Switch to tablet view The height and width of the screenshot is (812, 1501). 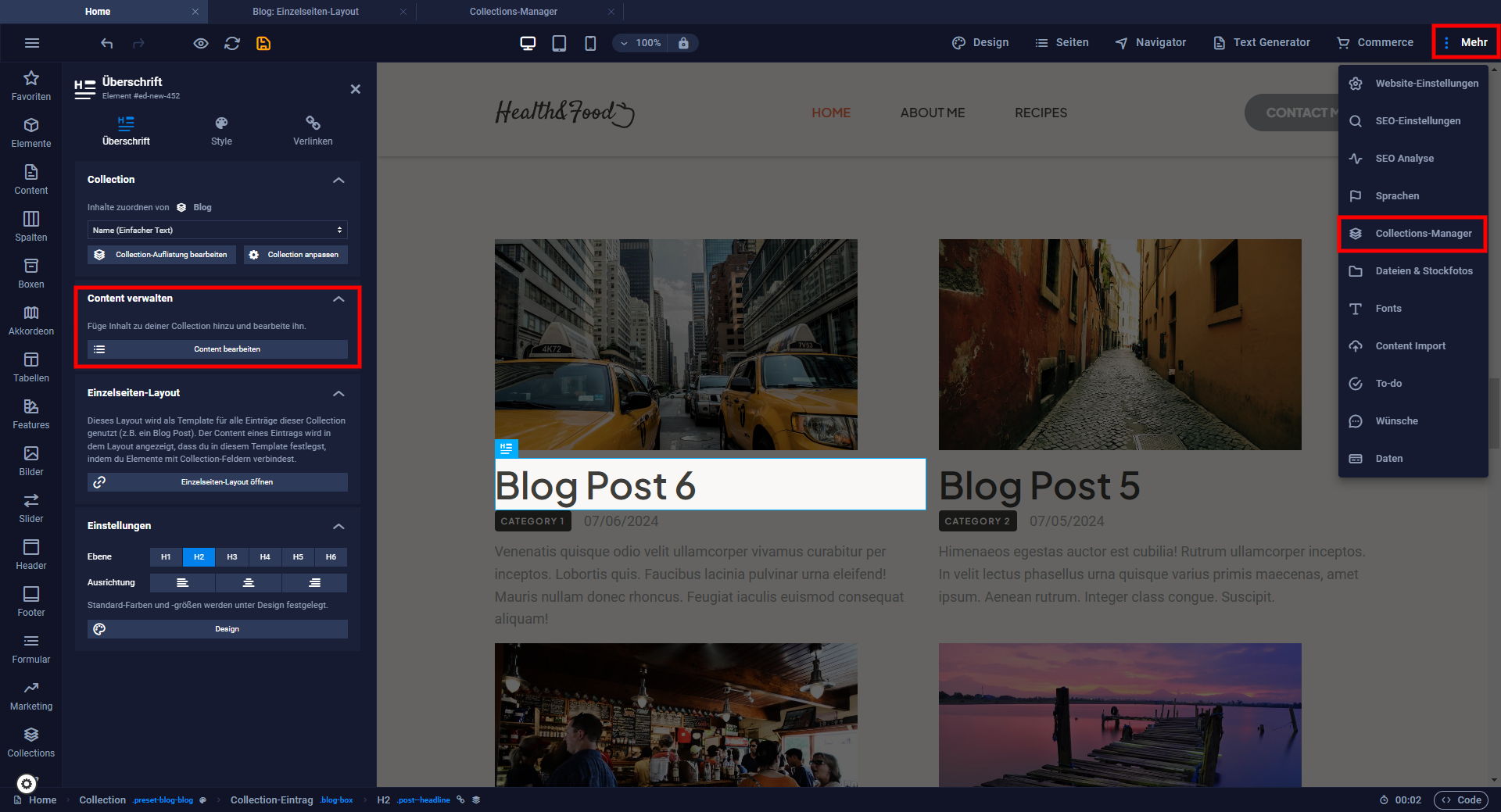[559, 43]
